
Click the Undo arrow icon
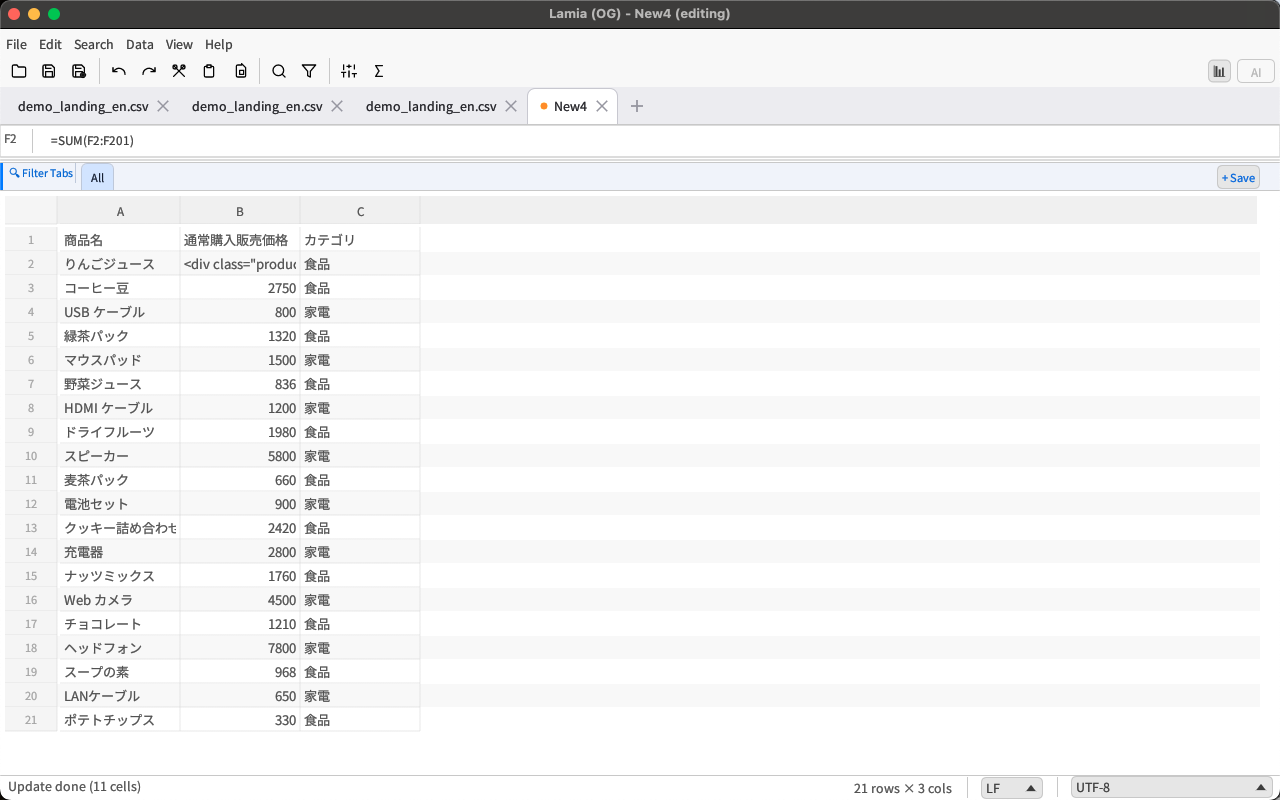coord(119,71)
